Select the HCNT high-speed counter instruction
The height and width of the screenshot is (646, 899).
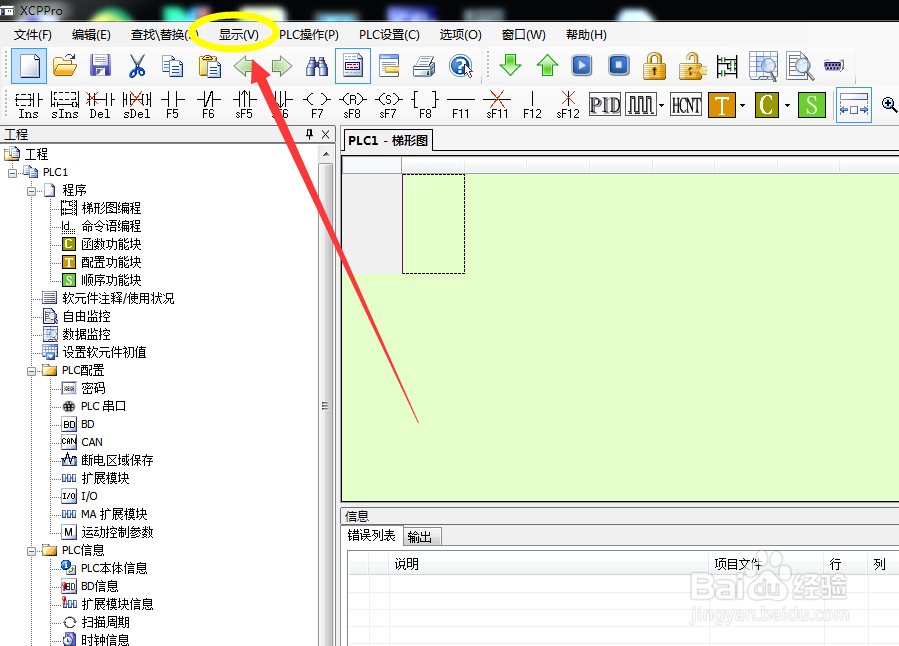tap(685, 103)
